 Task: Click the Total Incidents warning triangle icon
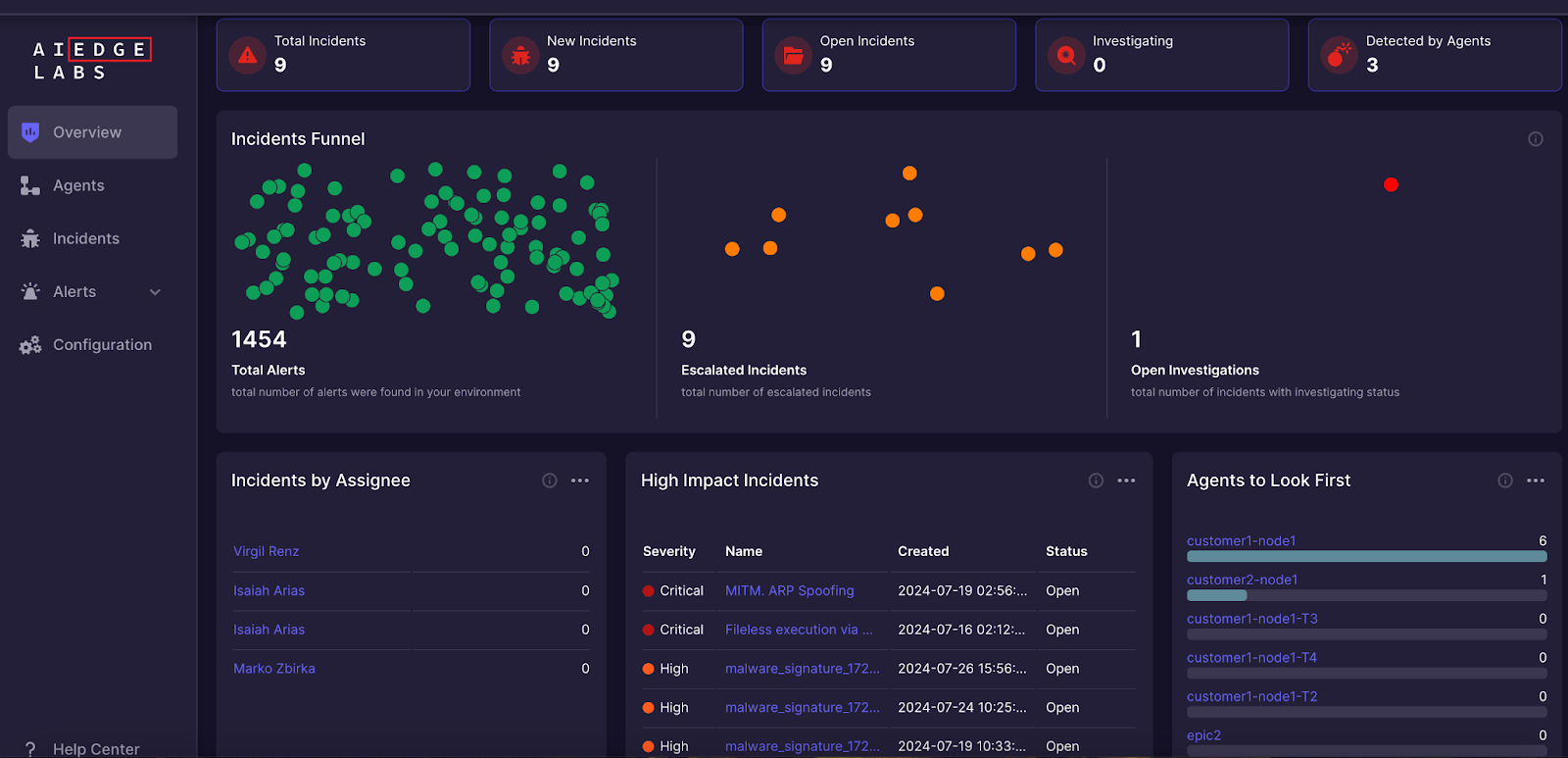click(x=248, y=56)
